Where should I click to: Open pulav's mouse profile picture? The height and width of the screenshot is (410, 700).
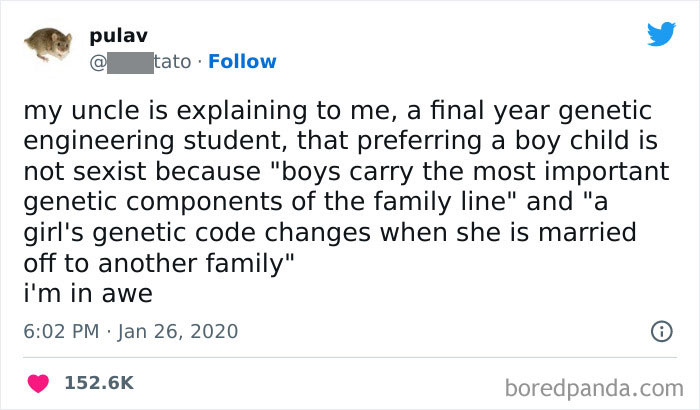46,48
